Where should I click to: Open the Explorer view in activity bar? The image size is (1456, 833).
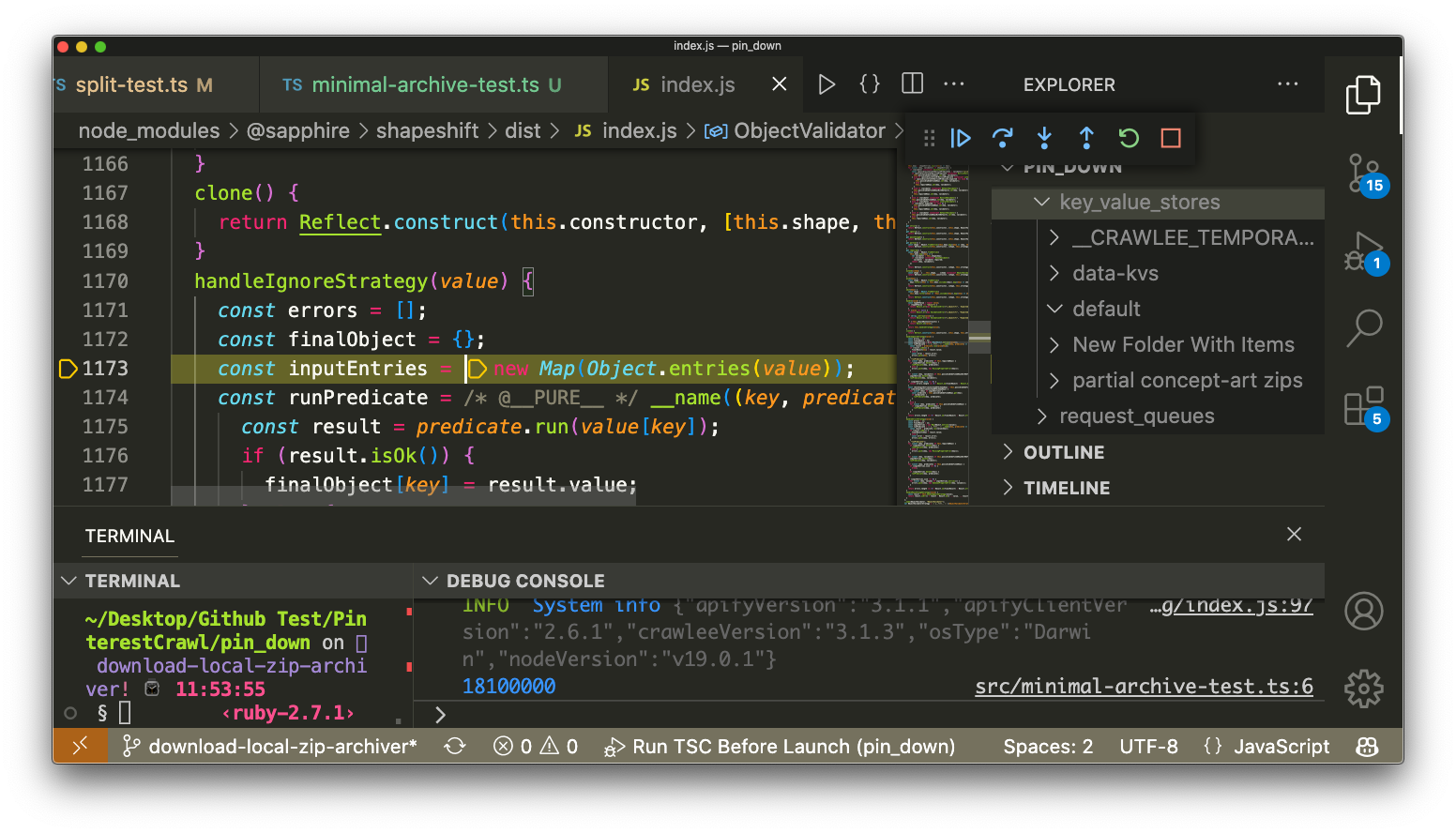pos(1363,95)
